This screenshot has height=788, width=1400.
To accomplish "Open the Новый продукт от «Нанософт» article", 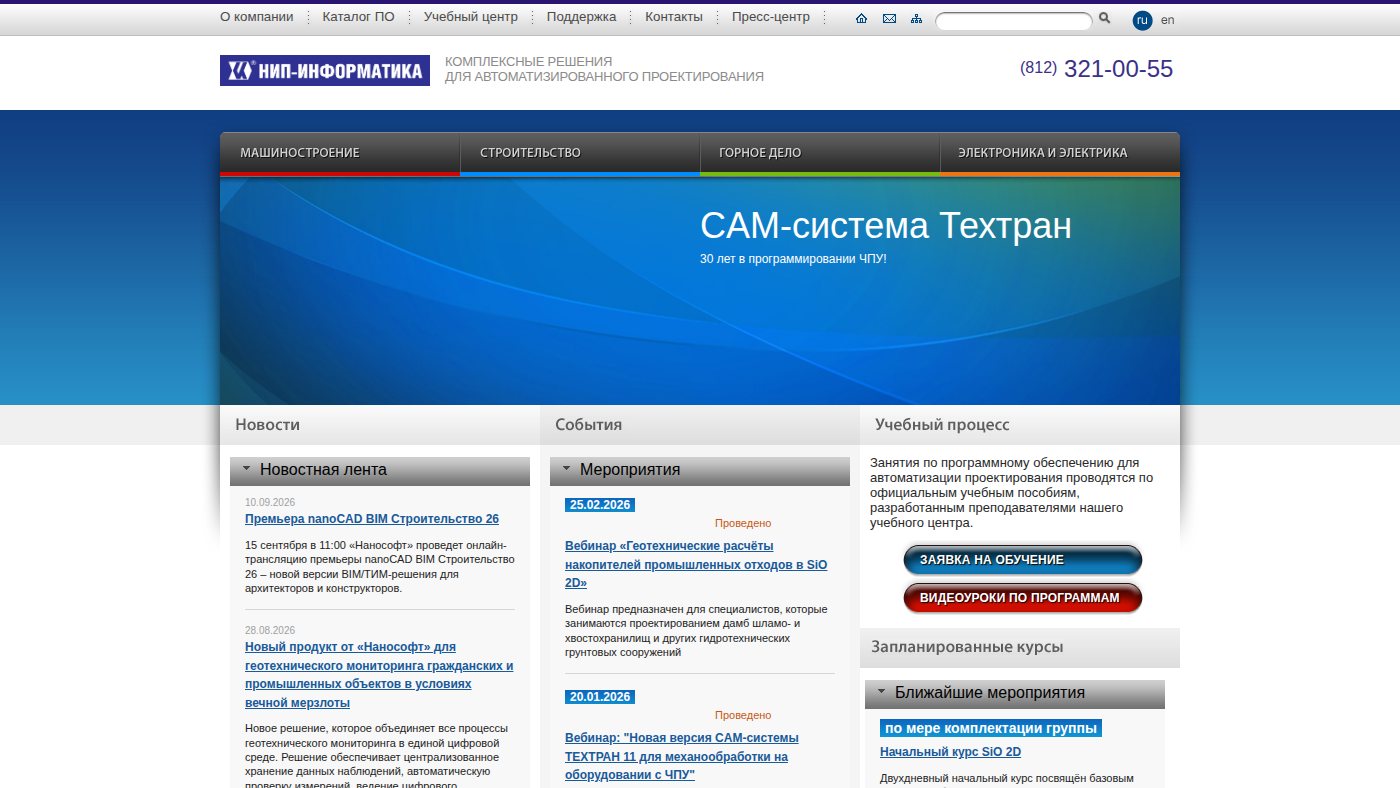I will click(380, 675).
